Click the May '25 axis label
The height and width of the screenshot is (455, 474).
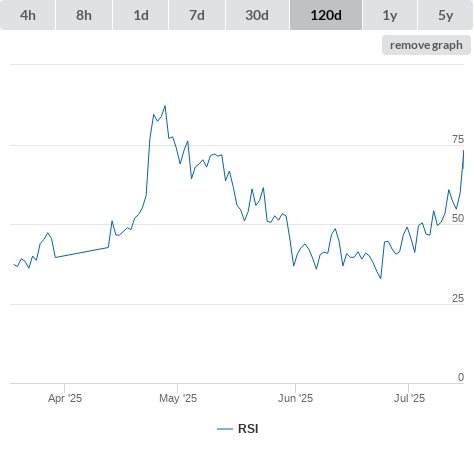pyautogui.click(x=178, y=398)
